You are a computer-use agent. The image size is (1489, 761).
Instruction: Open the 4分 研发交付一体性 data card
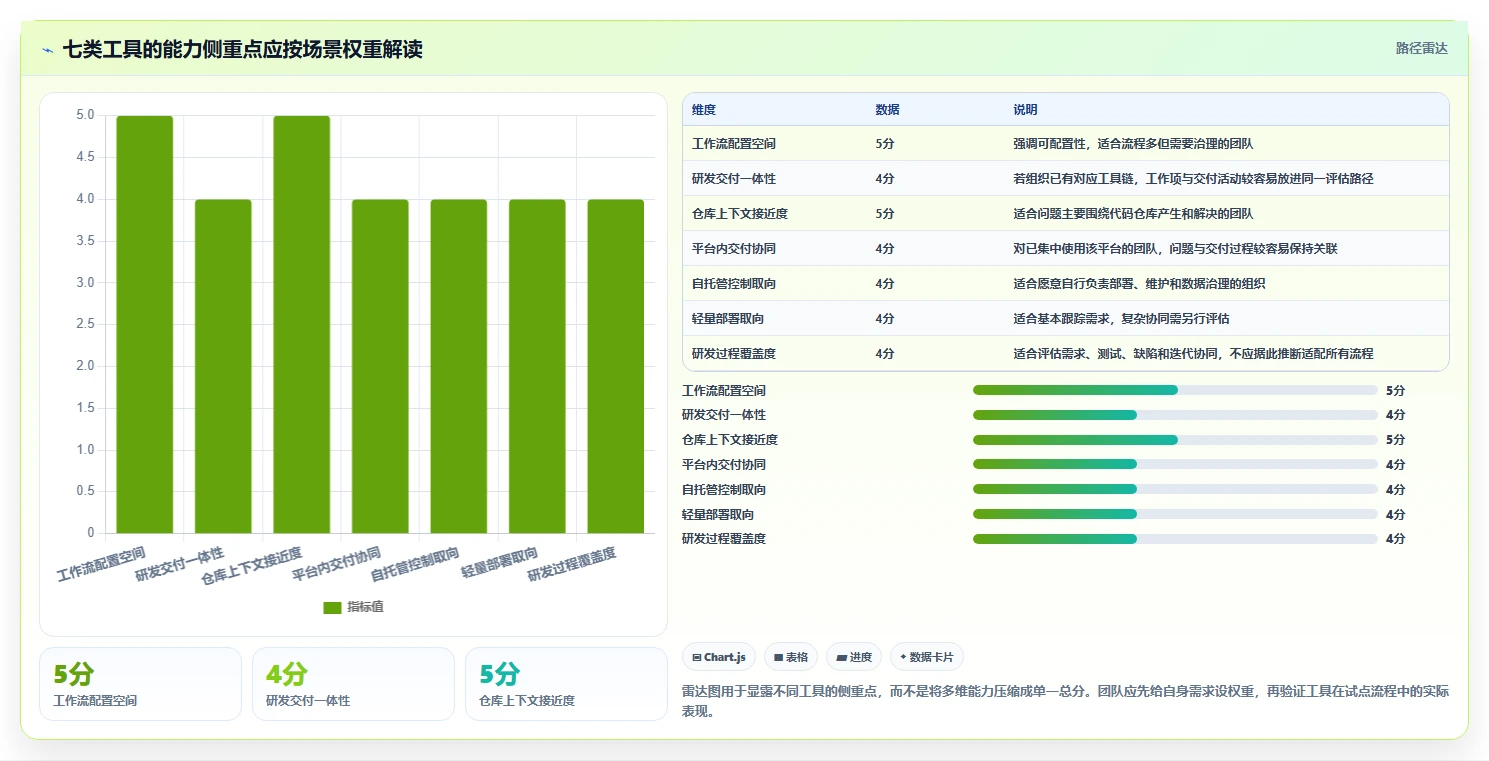point(353,684)
